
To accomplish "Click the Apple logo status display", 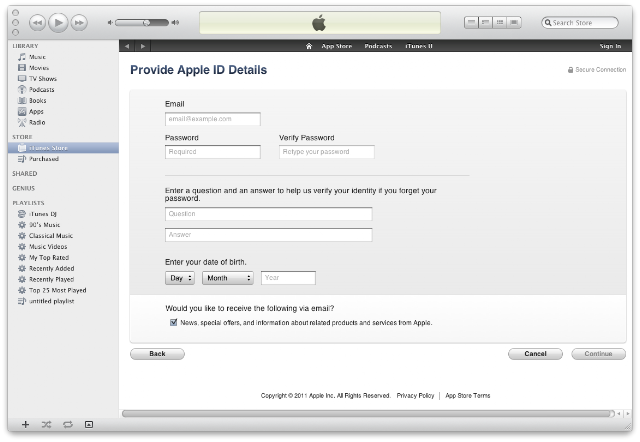I will pyautogui.click(x=320, y=22).
